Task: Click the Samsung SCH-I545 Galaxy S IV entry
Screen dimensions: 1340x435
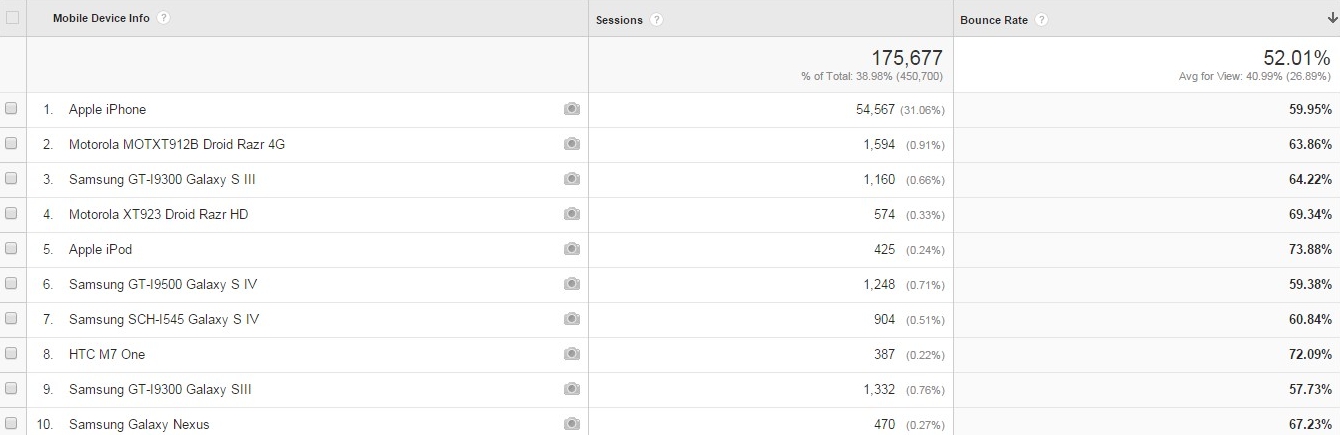Action: (164, 319)
